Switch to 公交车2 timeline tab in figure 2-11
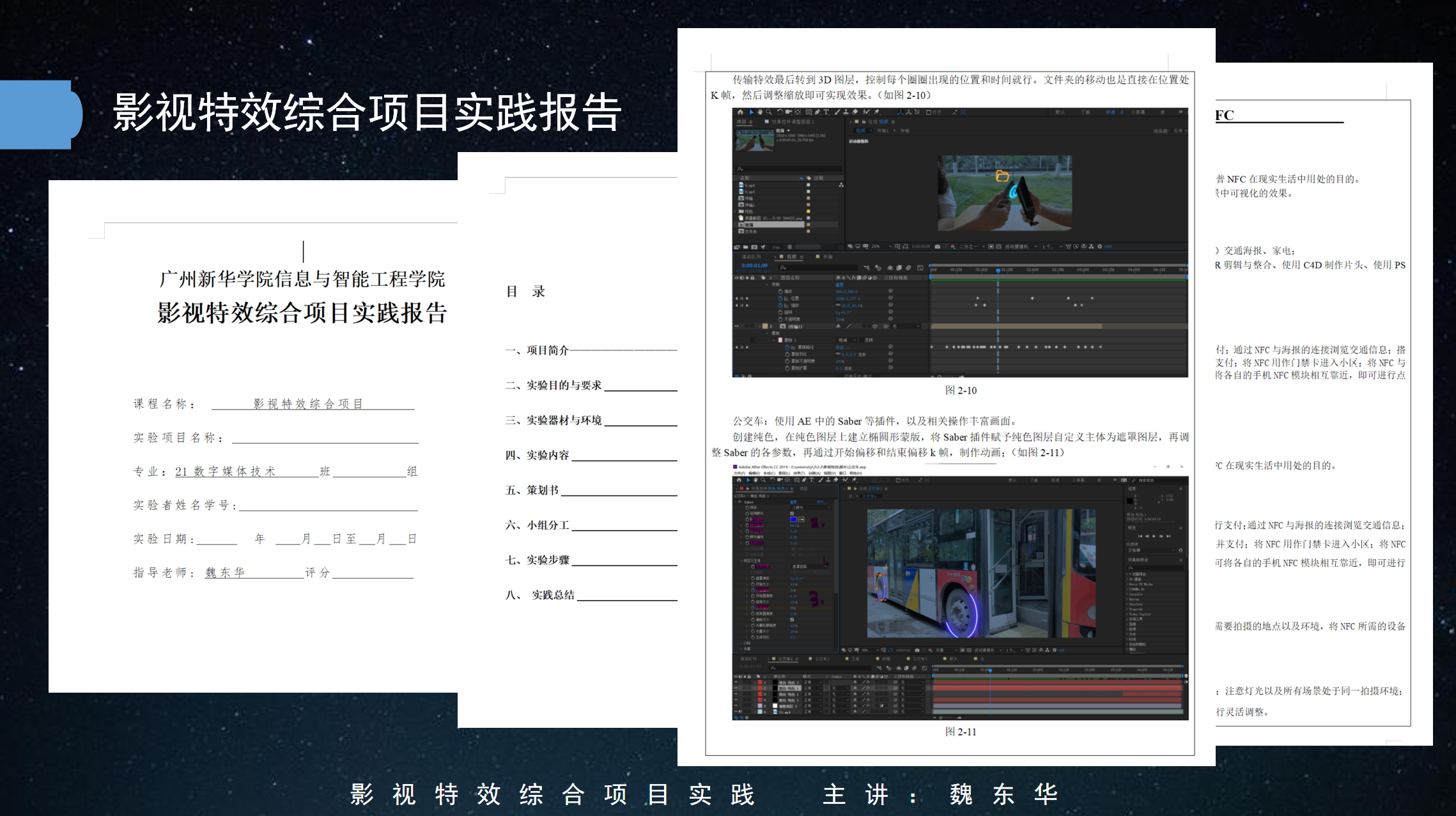This screenshot has width=1456, height=816. tap(821, 659)
